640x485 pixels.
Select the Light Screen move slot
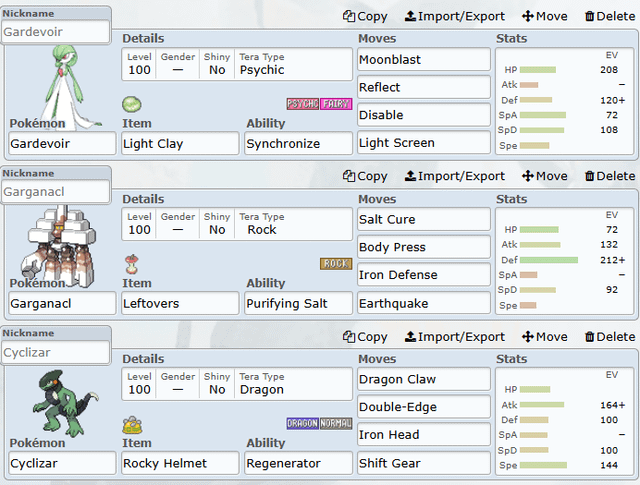pyautogui.click(x=424, y=143)
